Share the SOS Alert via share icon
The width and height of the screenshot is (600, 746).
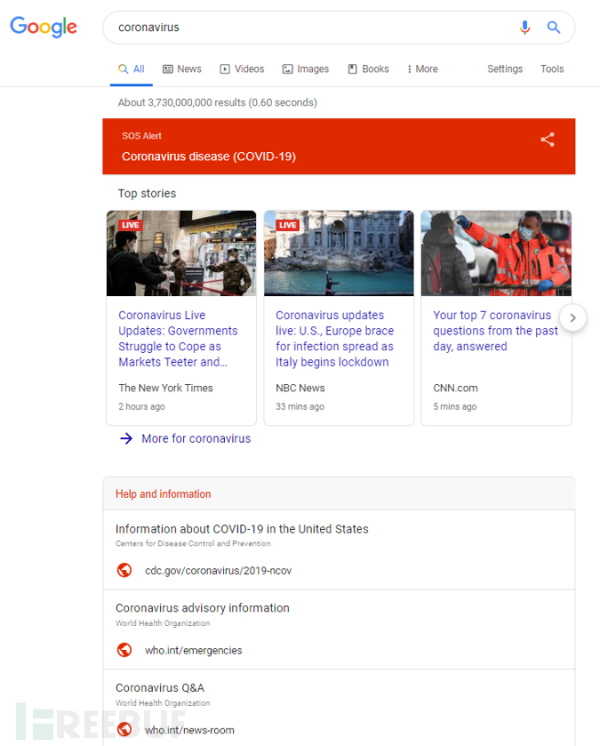pos(547,140)
